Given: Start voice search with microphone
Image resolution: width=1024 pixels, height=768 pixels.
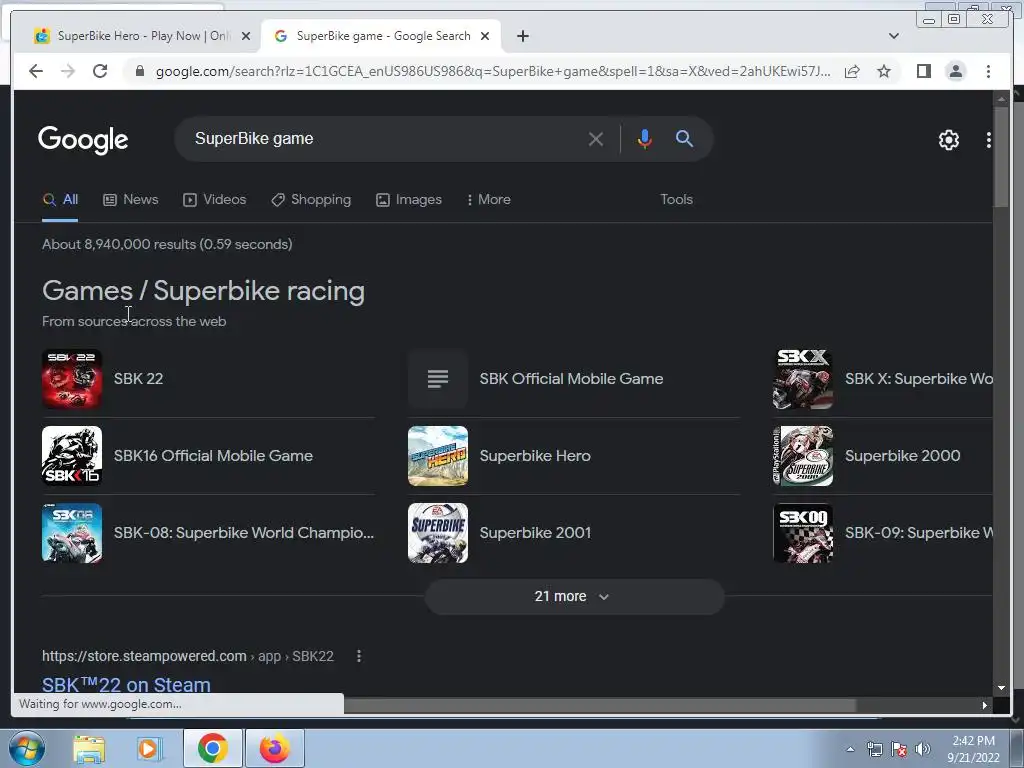Looking at the screenshot, I should pos(645,138).
